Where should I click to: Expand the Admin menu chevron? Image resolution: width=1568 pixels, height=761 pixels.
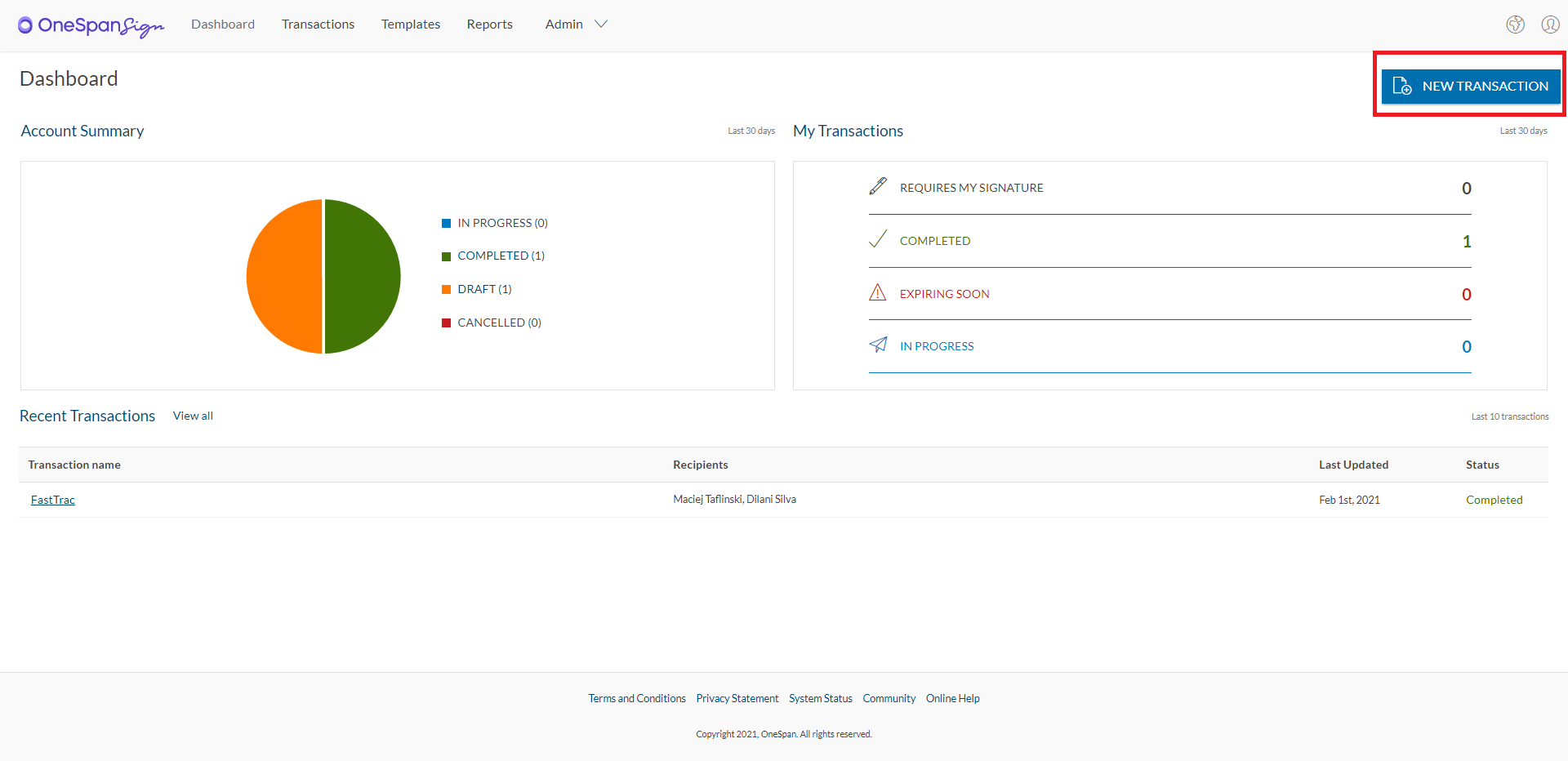[601, 24]
